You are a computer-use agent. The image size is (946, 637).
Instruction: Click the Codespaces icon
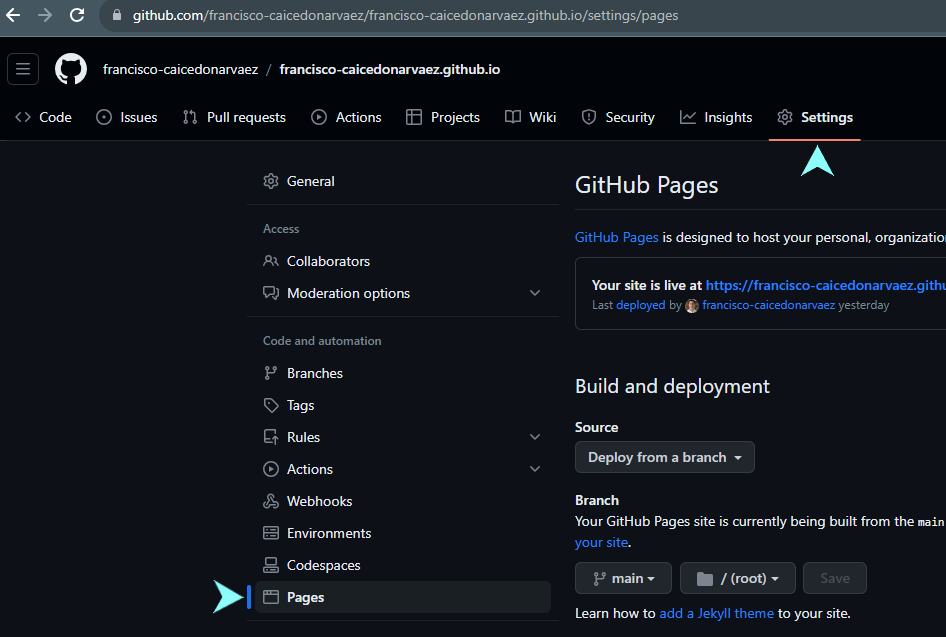click(x=271, y=565)
